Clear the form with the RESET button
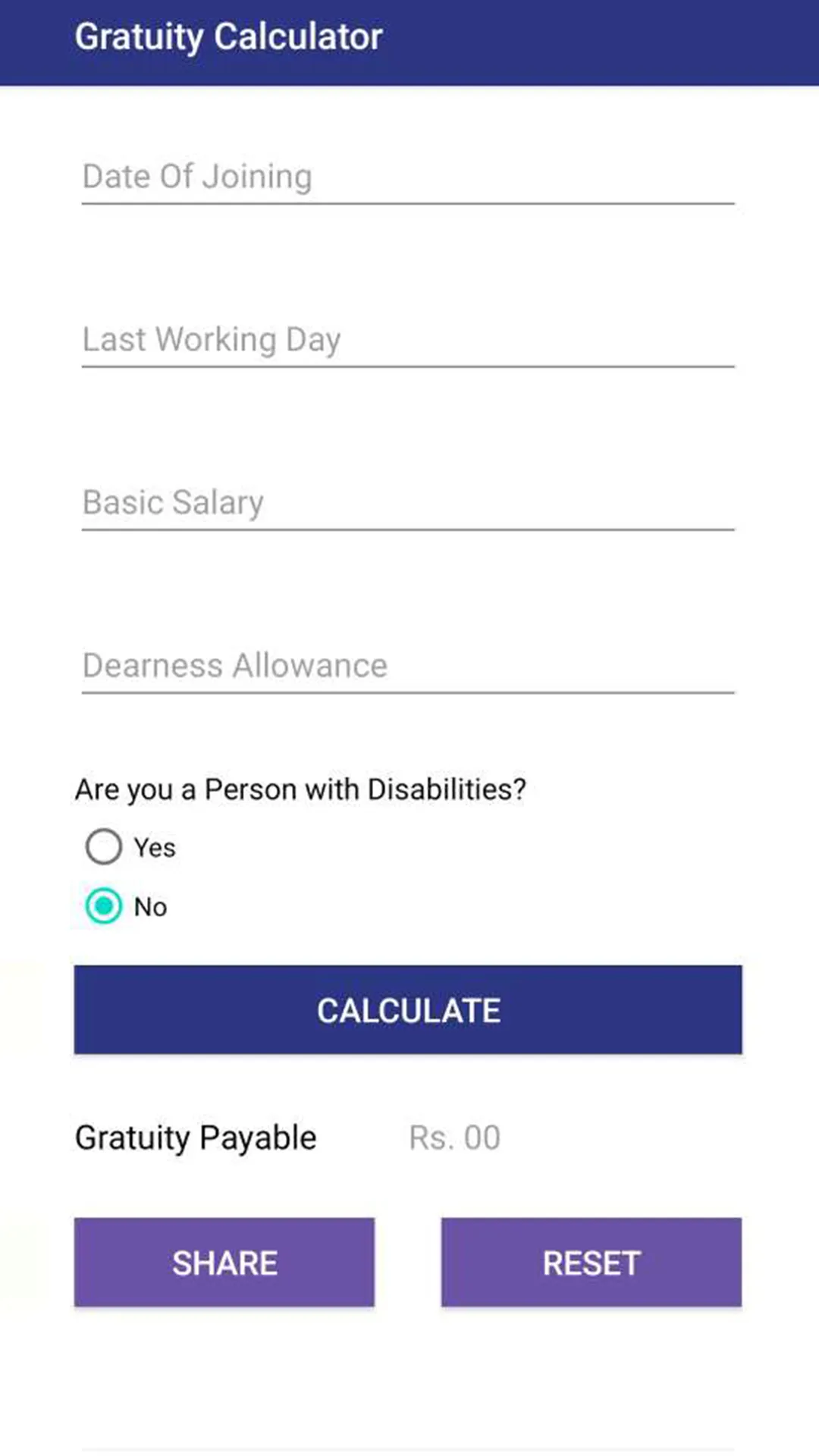The height and width of the screenshot is (1456, 819). (x=591, y=1263)
